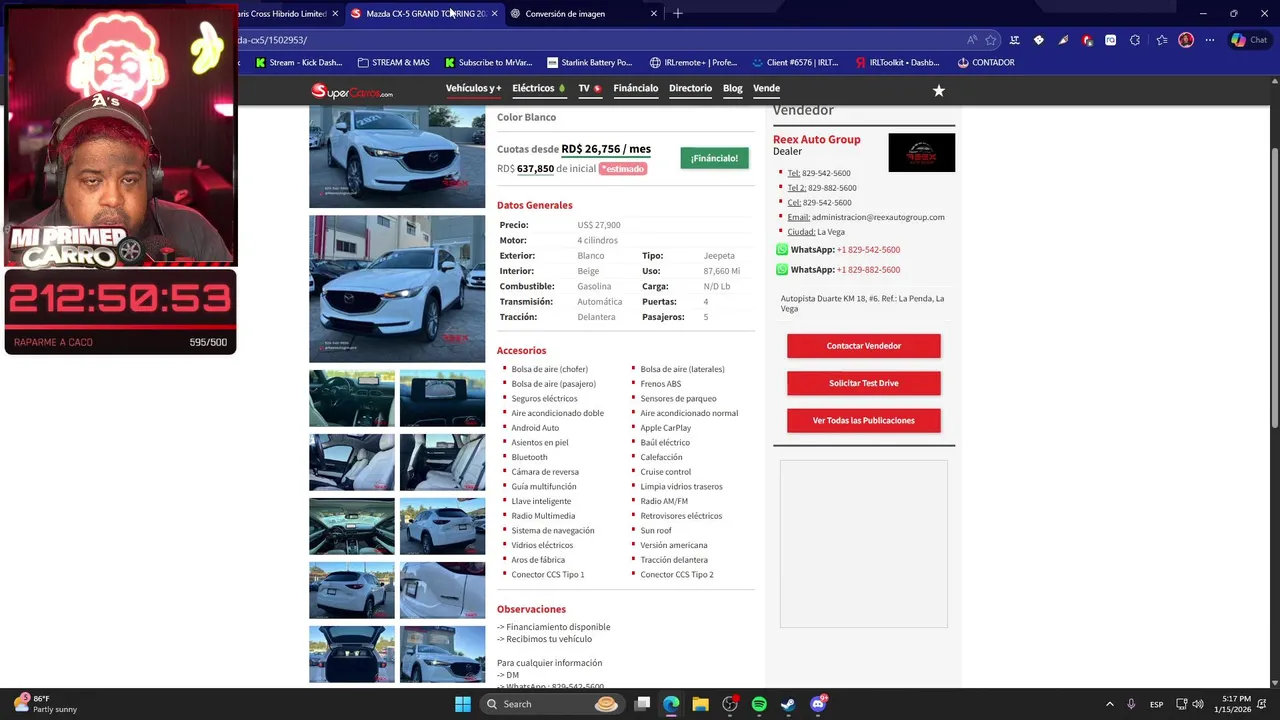
Task: Click the favorites star in site header
Action: pos(938,90)
